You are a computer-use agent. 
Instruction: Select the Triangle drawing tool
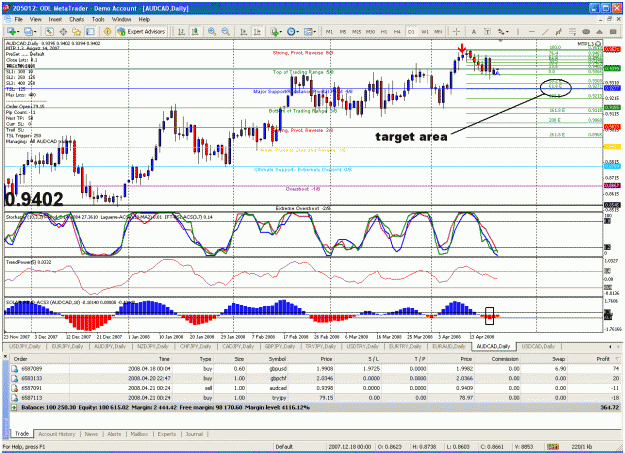(599, 32)
